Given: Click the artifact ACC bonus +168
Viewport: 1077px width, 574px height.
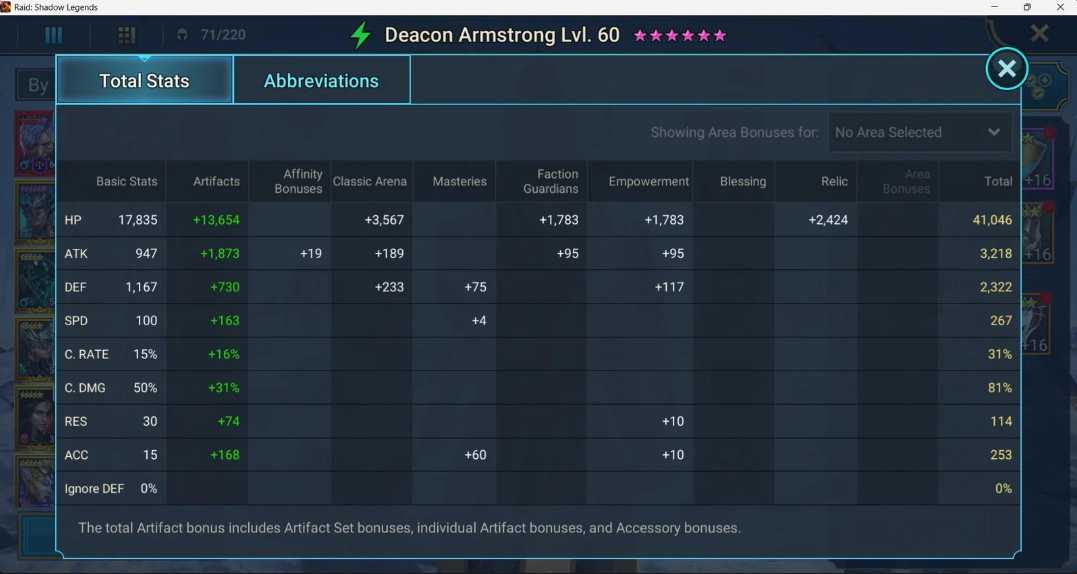Looking at the screenshot, I should (x=225, y=455).
